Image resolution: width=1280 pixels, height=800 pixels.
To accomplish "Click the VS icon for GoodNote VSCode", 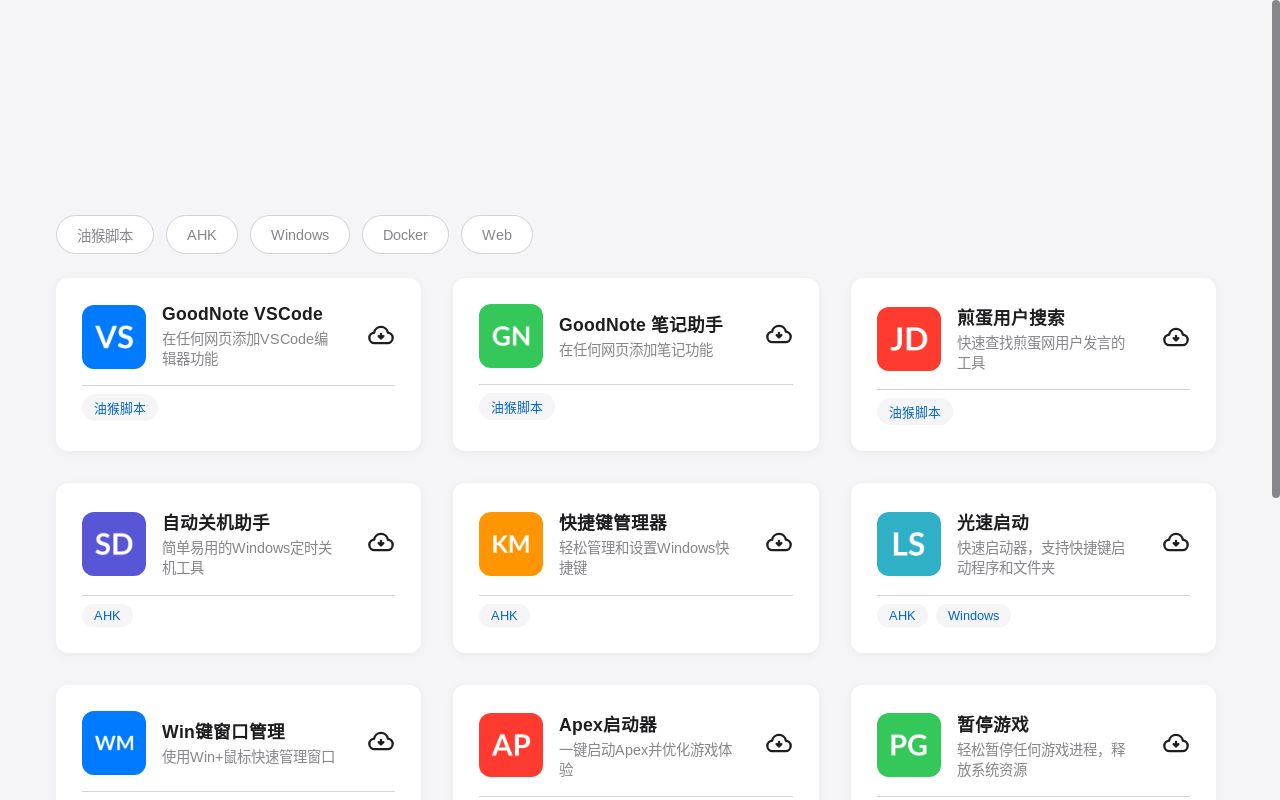I will pyautogui.click(x=113, y=337).
